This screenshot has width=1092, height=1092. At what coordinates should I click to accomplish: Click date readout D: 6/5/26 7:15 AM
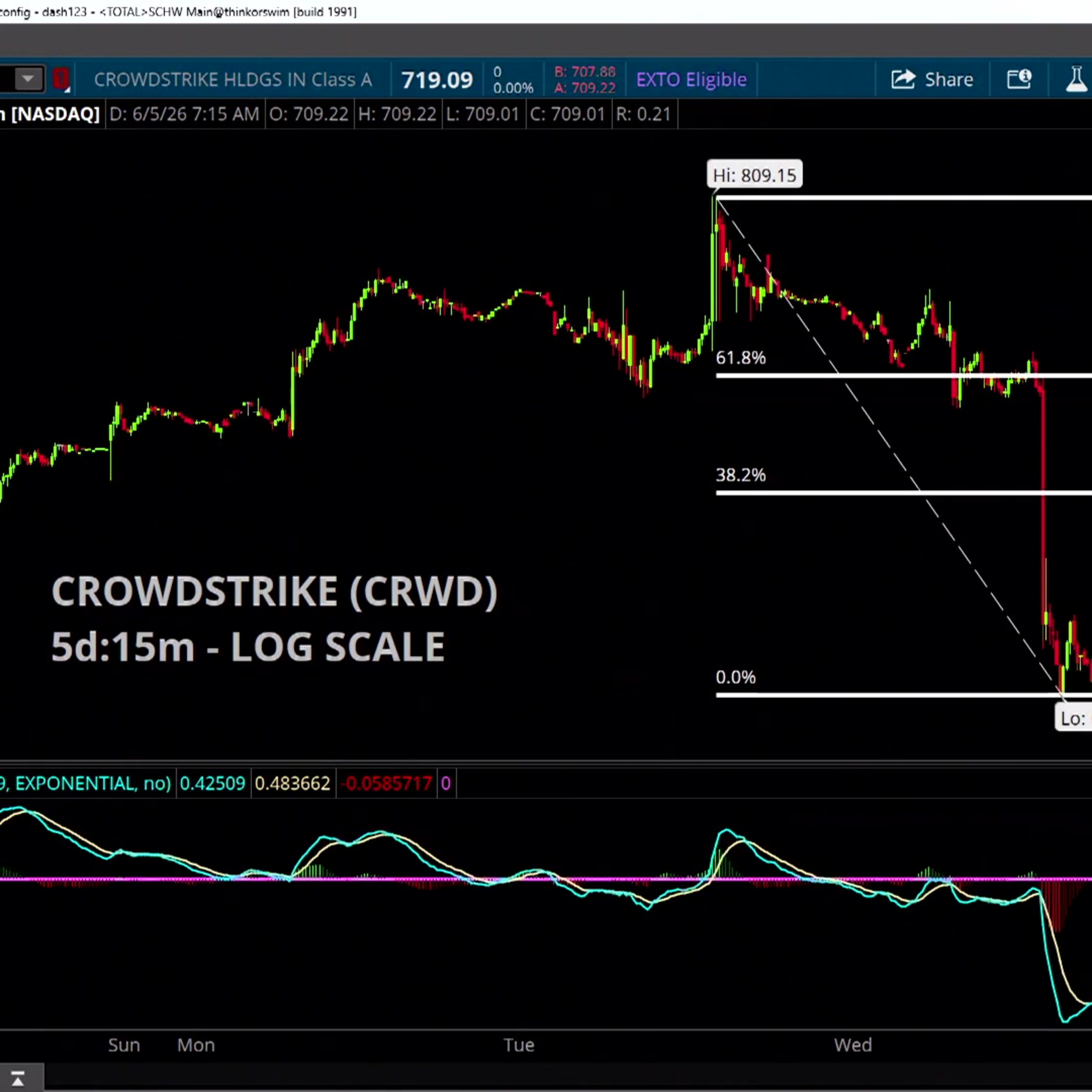[x=184, y=114]
